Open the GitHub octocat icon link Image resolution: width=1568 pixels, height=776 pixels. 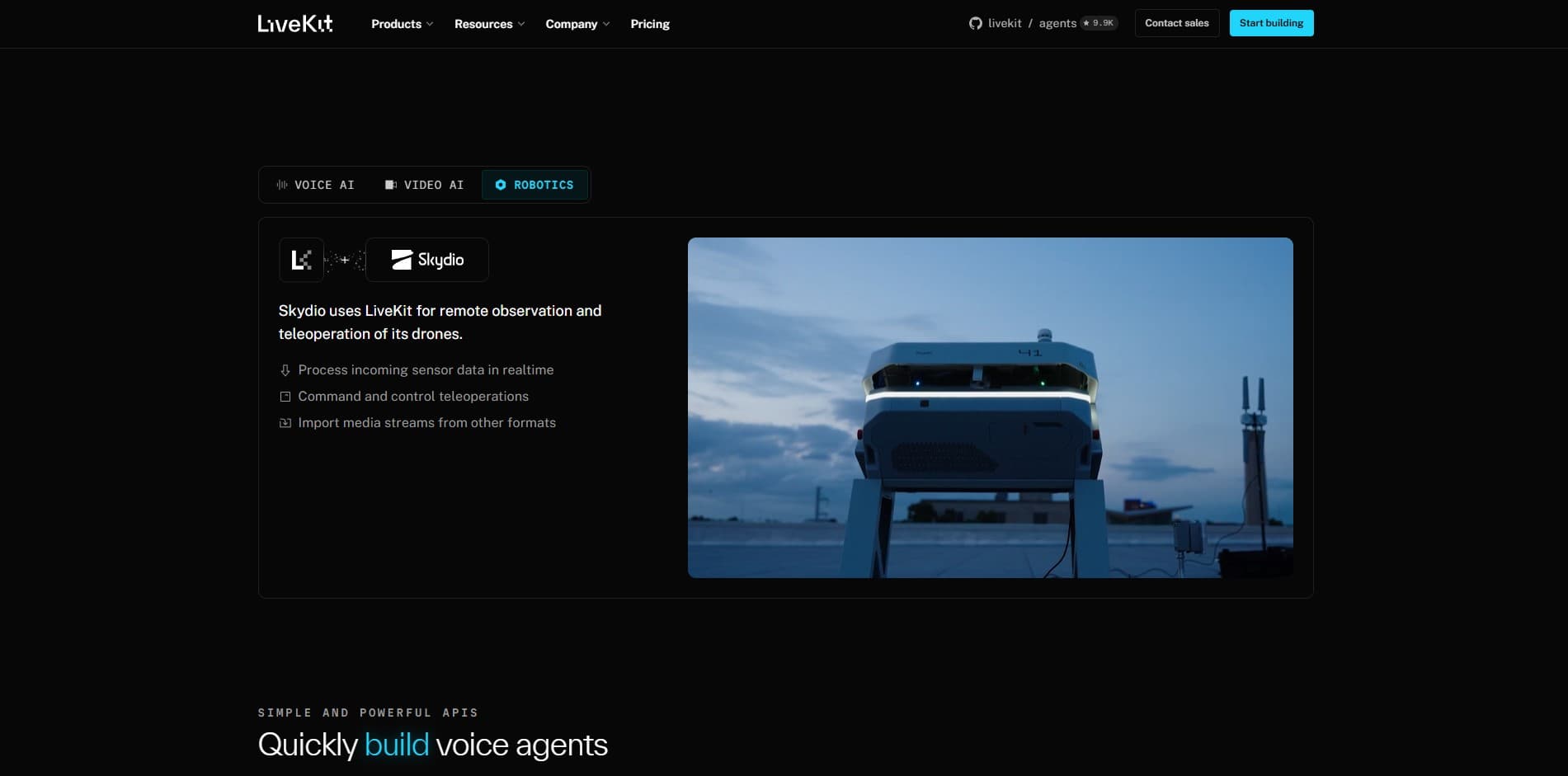(976, 23)
